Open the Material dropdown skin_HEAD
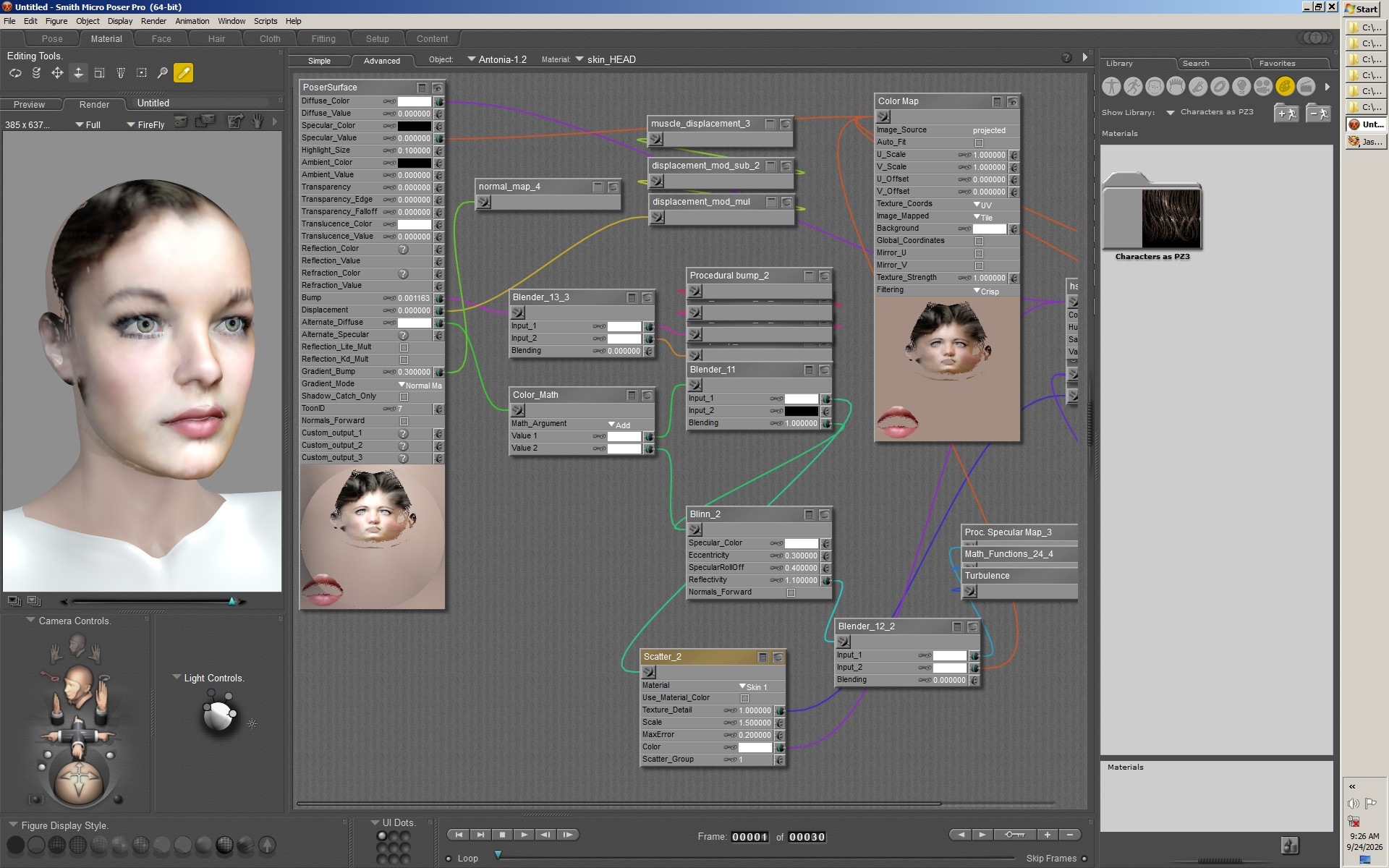The width and height of the screenshot is (1389, 868). click(x=606, y=59)
